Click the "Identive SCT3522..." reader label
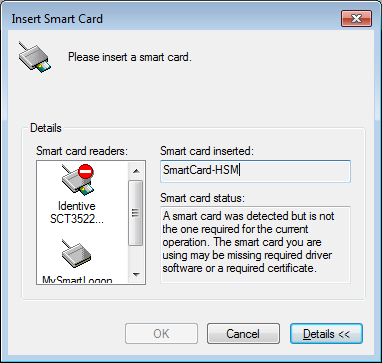 point(77,212)
